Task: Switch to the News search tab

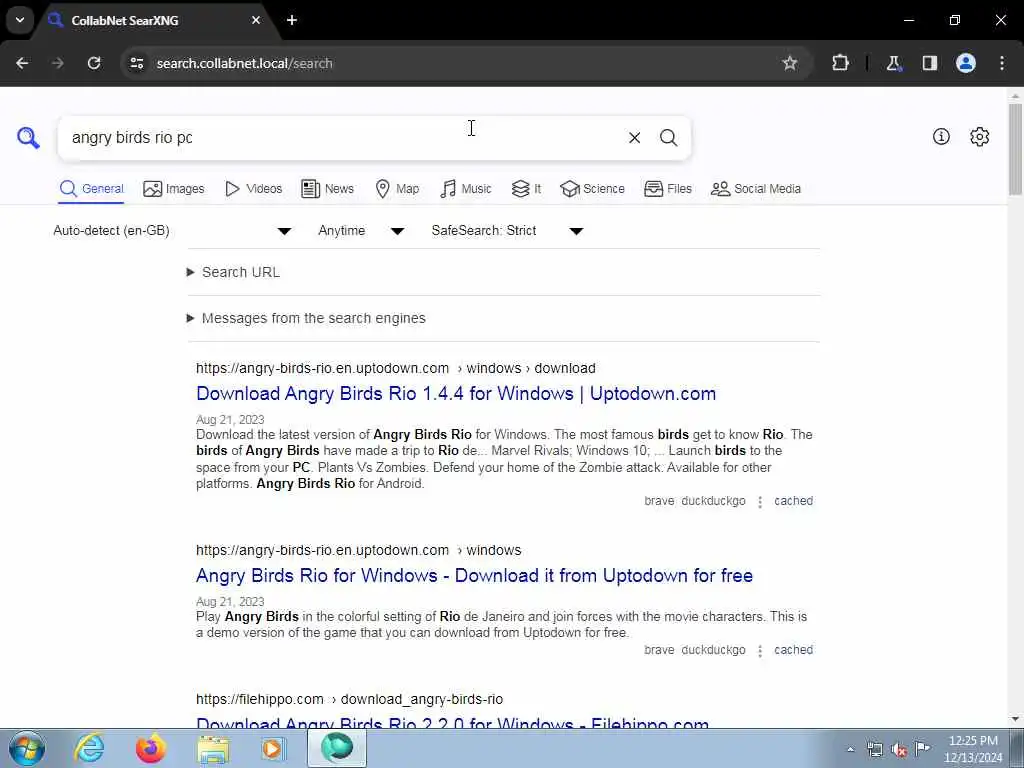Action: point(327,189)
